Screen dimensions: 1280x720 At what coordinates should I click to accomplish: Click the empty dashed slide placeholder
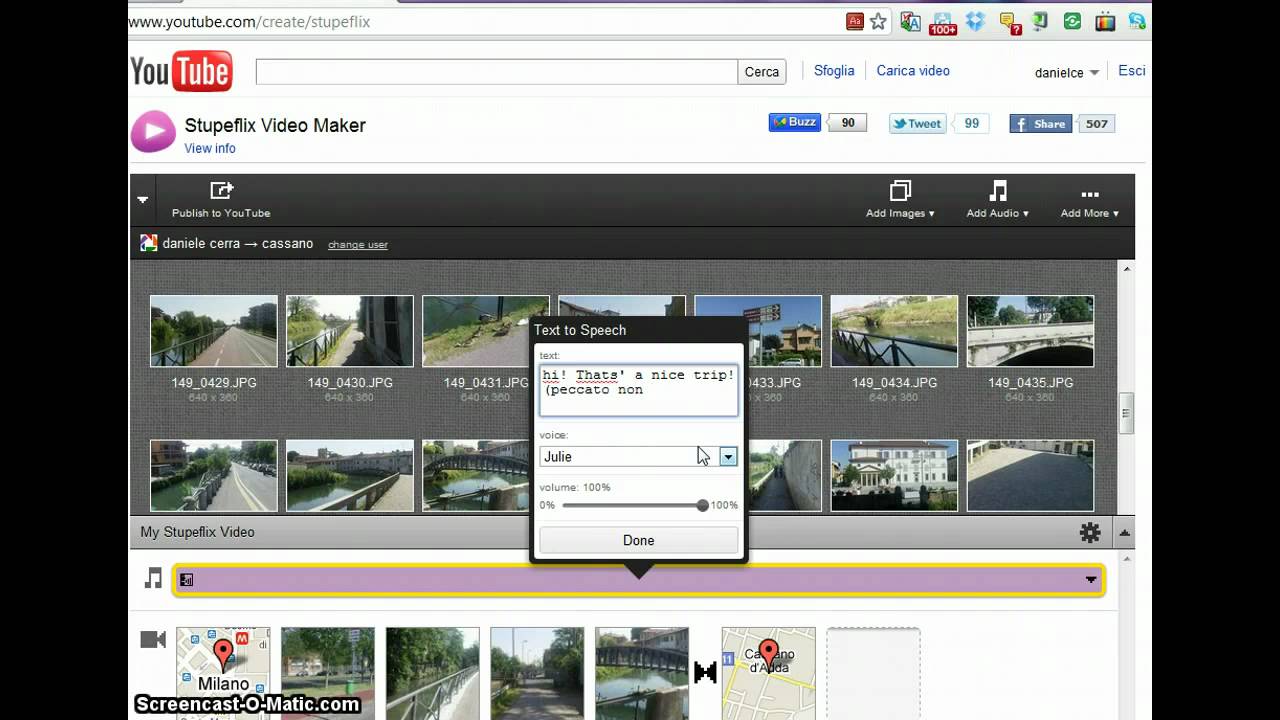873,673
